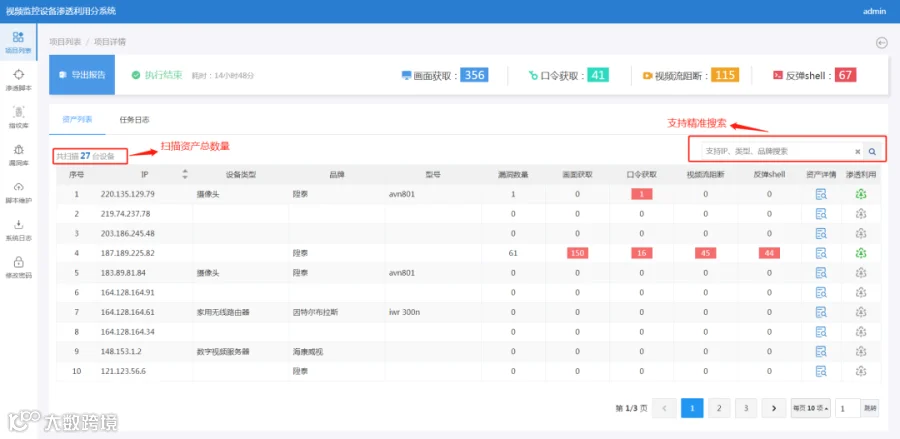Viewport: 900px width, 439px height.
Task: Click the page number jump input
Action: click(848, 408)
